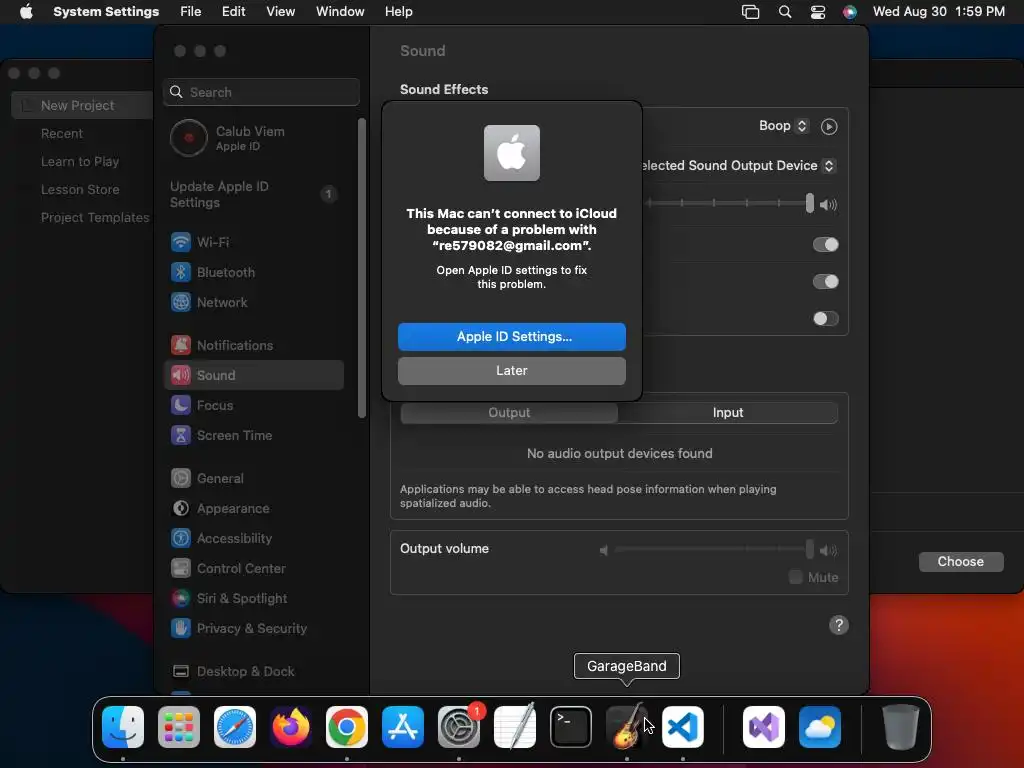This screenshot has width=1024, height=768.
Task: Enable the switched-off sound effects toggle
Action: tap(825, 319)
